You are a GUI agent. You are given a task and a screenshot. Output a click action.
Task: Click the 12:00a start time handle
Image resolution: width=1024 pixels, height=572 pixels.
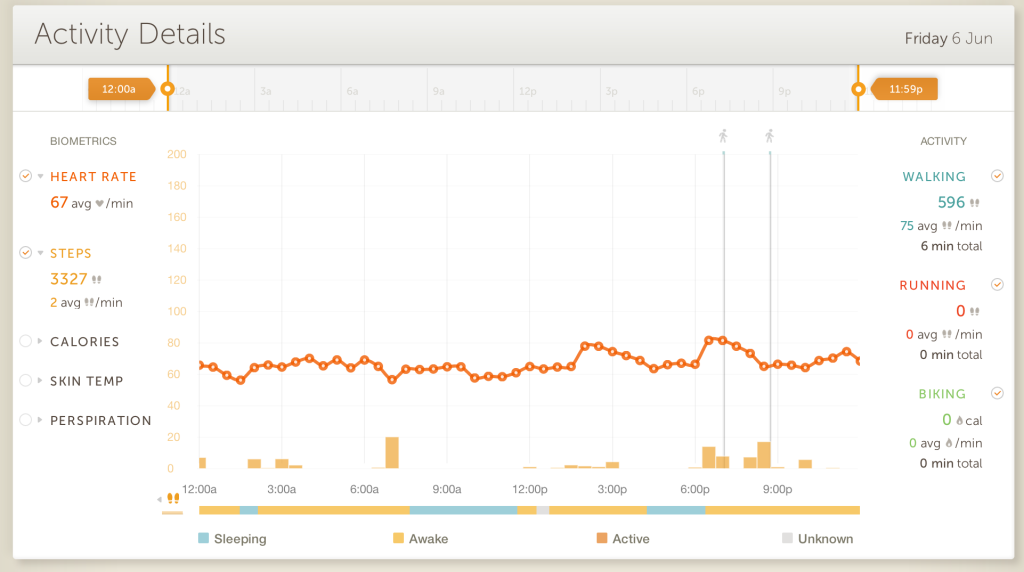[x=121, y=89]
